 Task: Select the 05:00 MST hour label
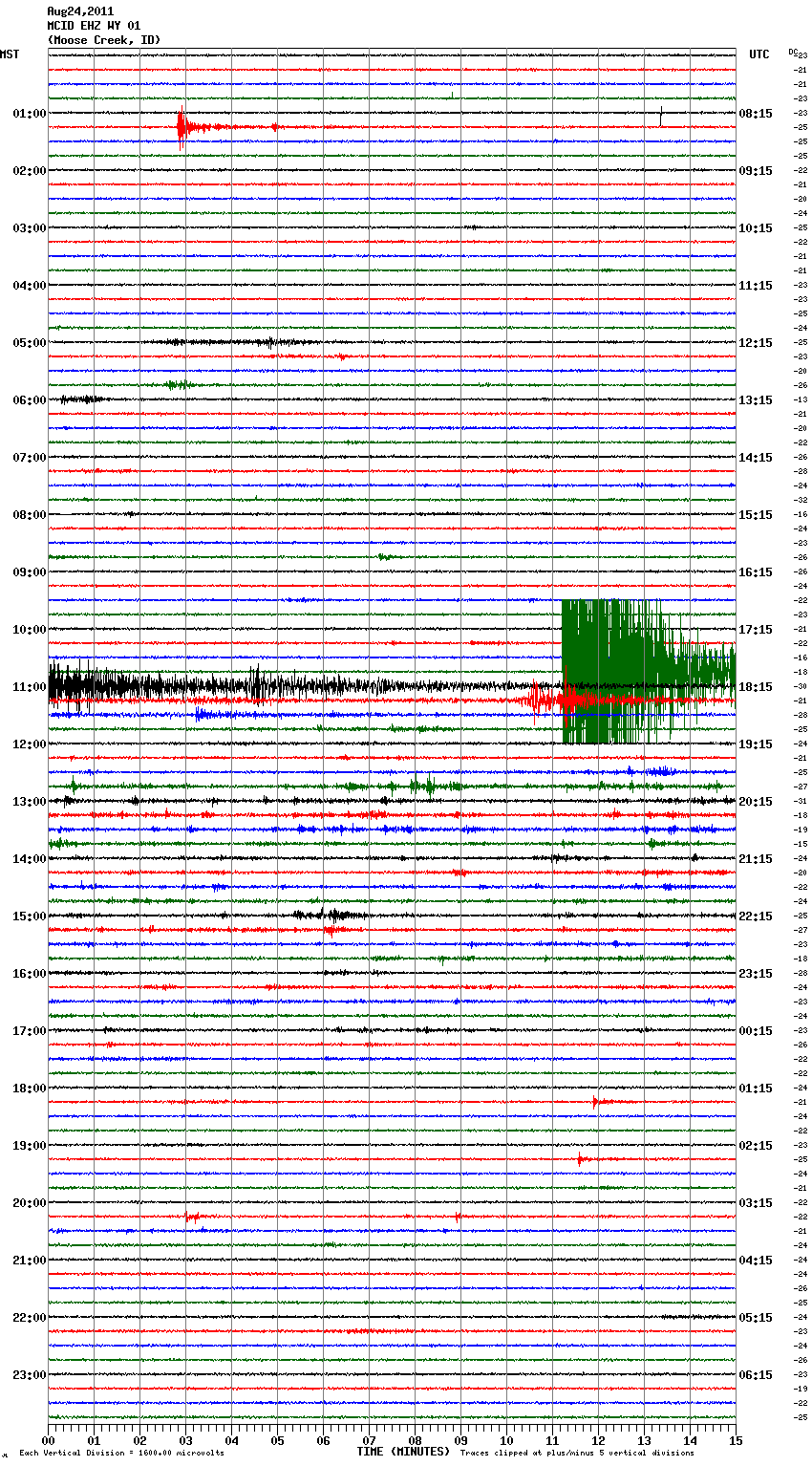point(29,343)
